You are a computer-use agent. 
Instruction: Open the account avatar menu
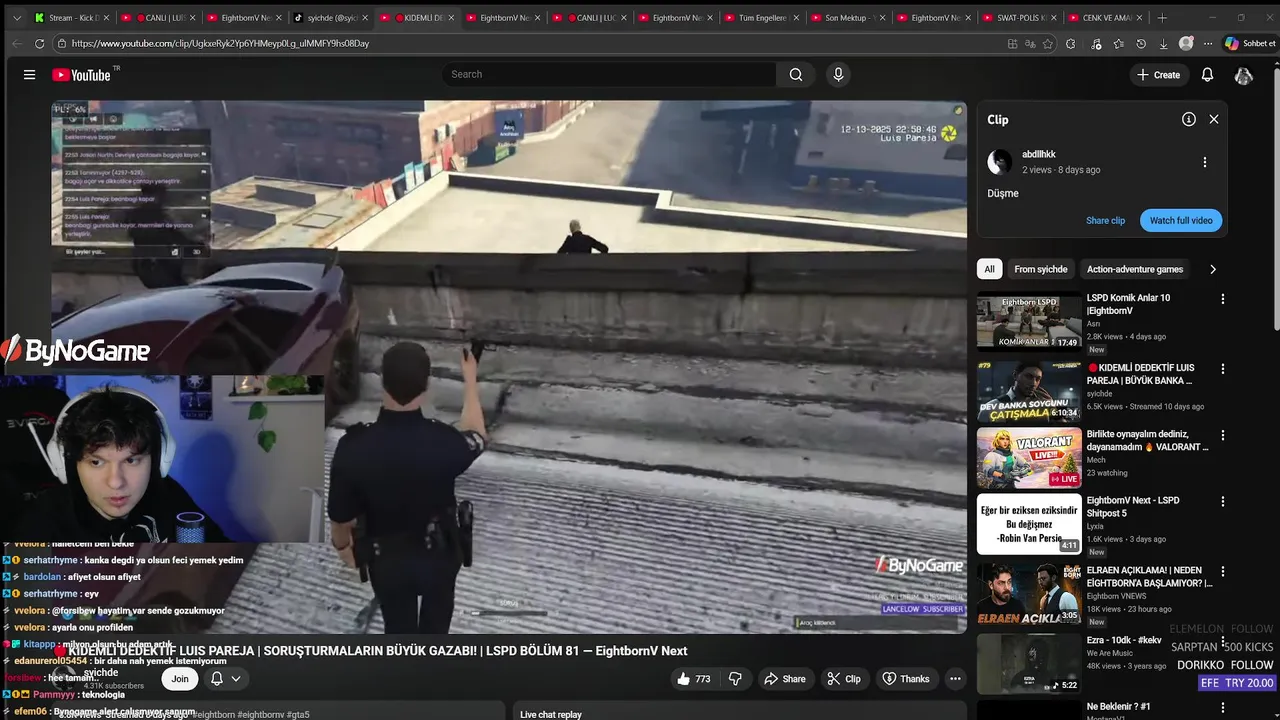click(1244, 75)
